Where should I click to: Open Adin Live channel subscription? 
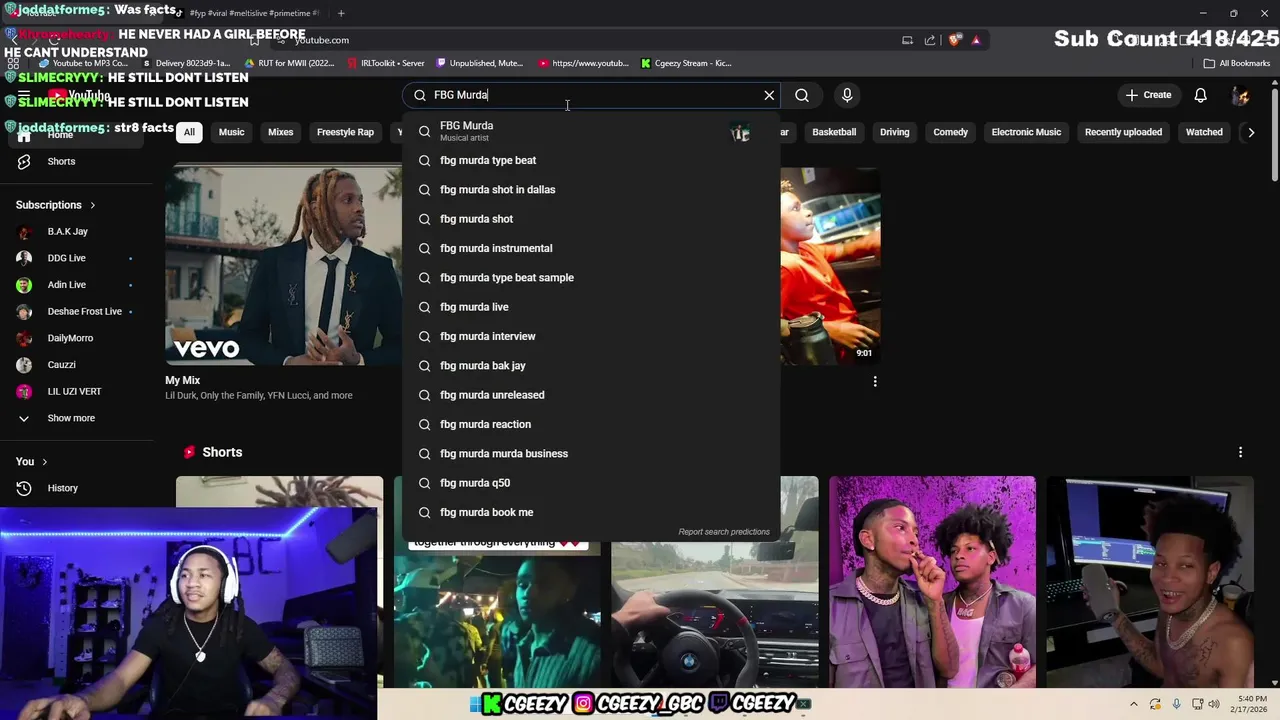click(66, 285)
